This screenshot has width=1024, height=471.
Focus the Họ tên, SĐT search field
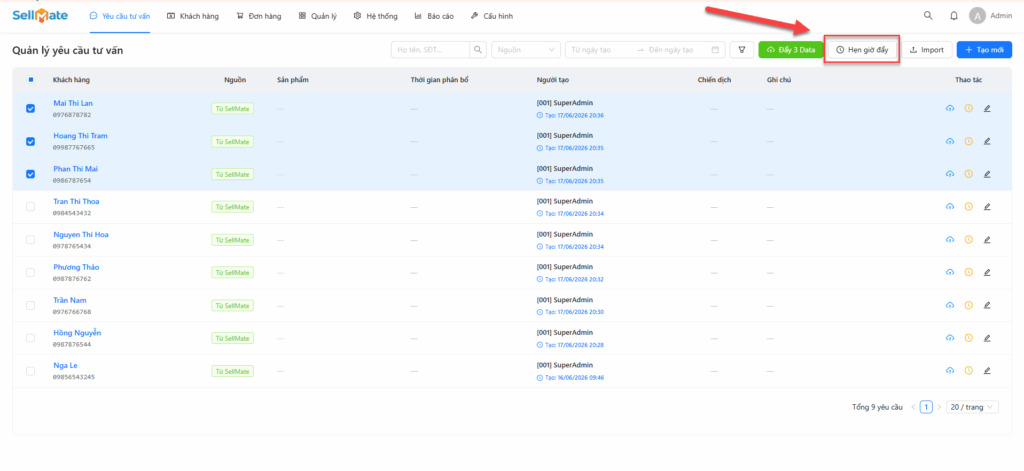tap(431, 50)
